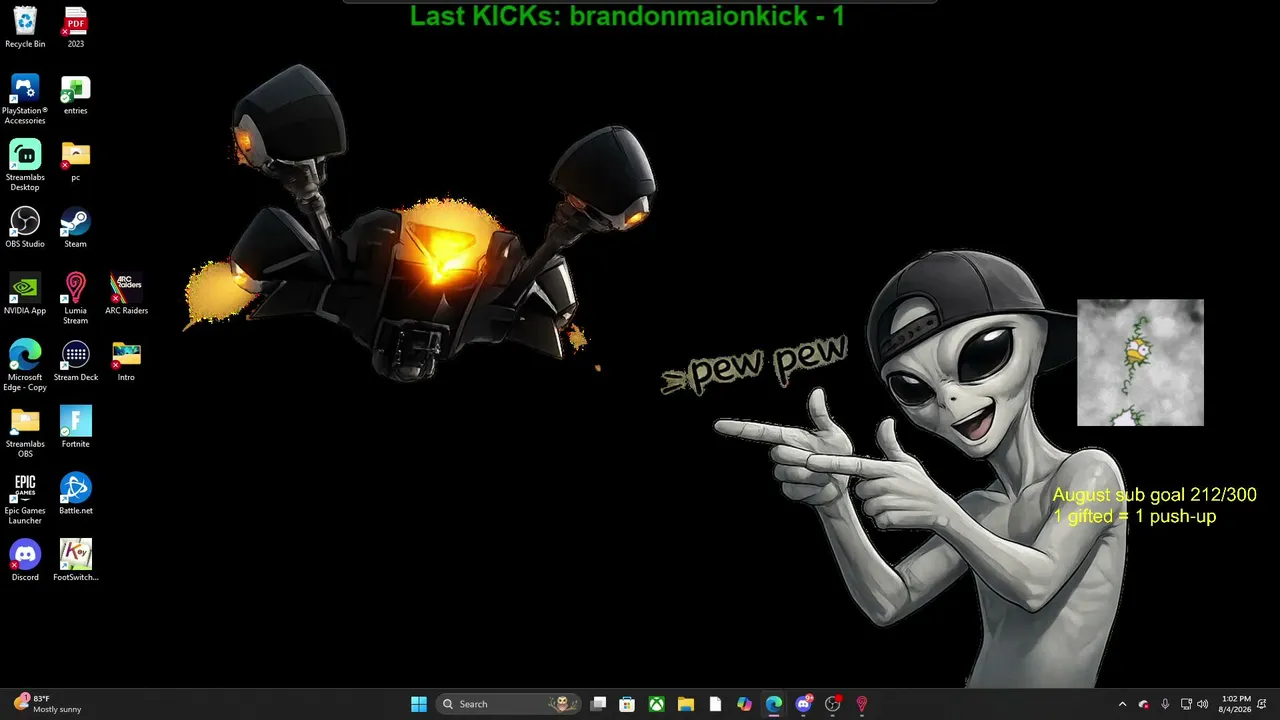This screenshot has width=1280, height=720.
Task: Open the weather widget showing 83°F
Action: click(48, 704)
